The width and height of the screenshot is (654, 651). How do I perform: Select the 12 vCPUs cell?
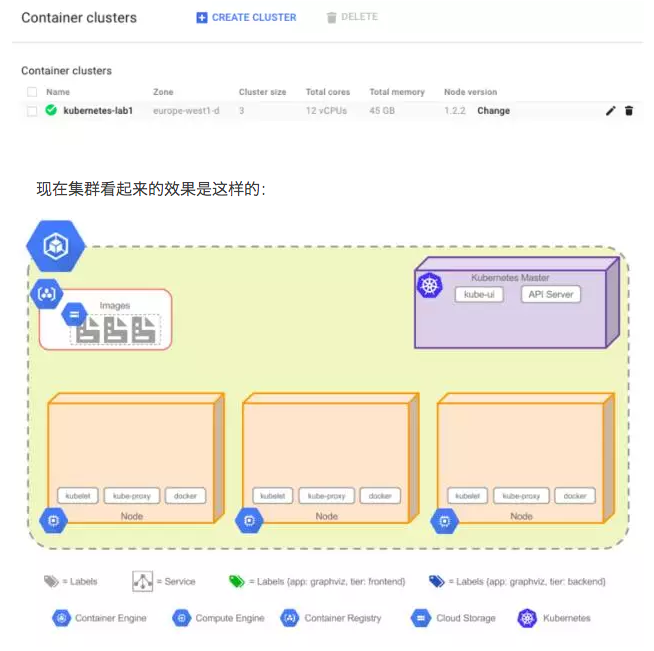pyautogui.click(x=326, y=111)
